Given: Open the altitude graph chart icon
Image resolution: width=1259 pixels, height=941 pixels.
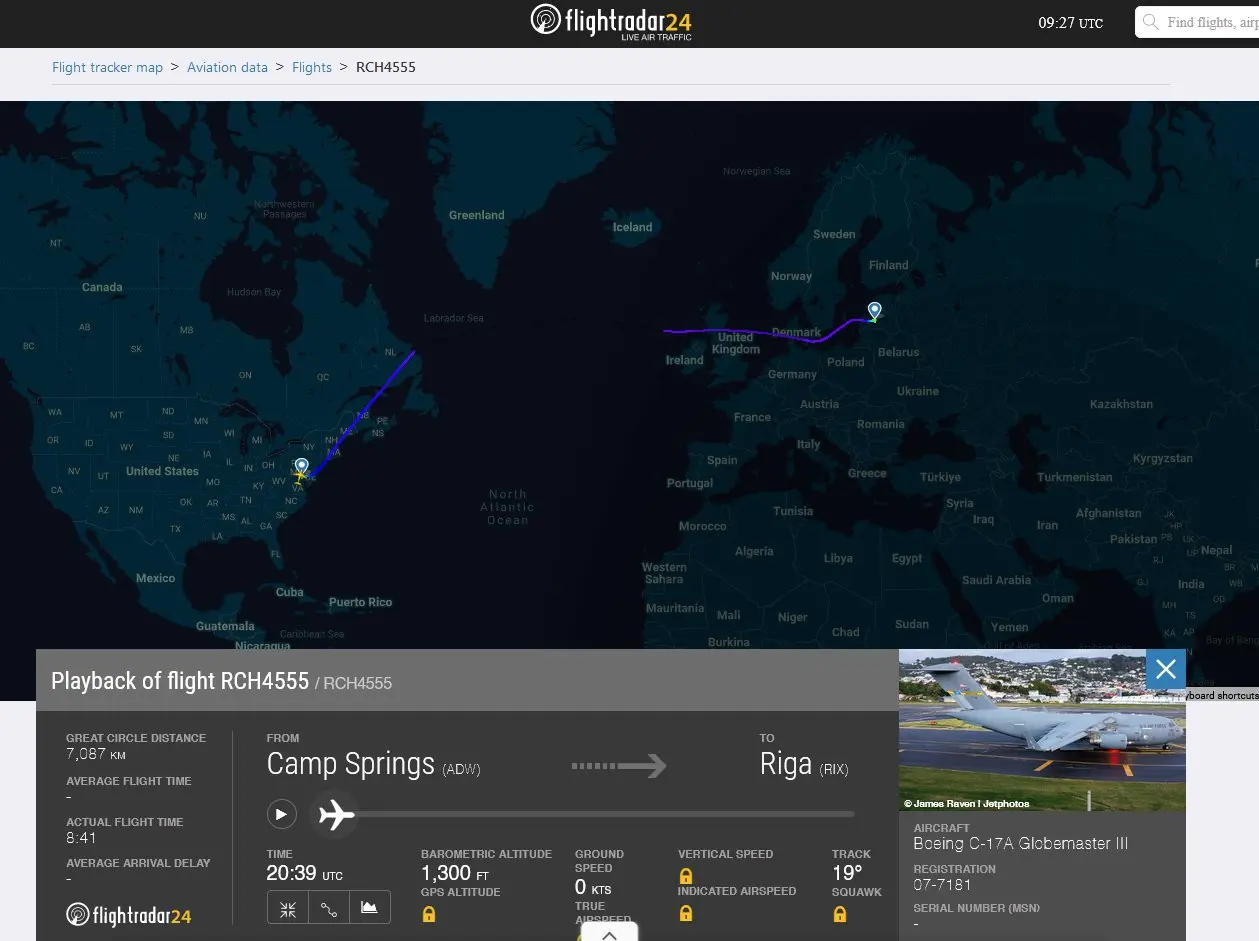Looking at the screenshot, I should [x=370, y=908].
